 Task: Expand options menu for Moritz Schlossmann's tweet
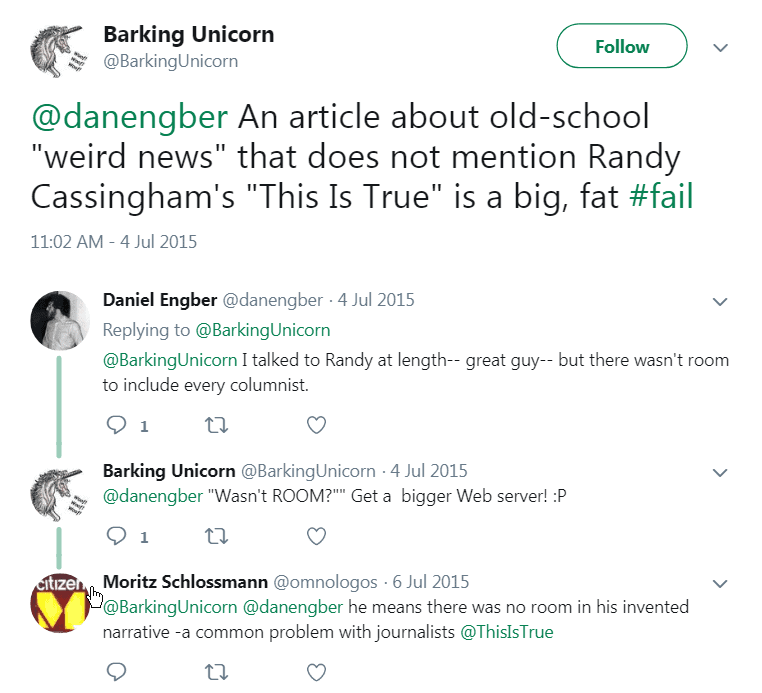tap(719, 582)
